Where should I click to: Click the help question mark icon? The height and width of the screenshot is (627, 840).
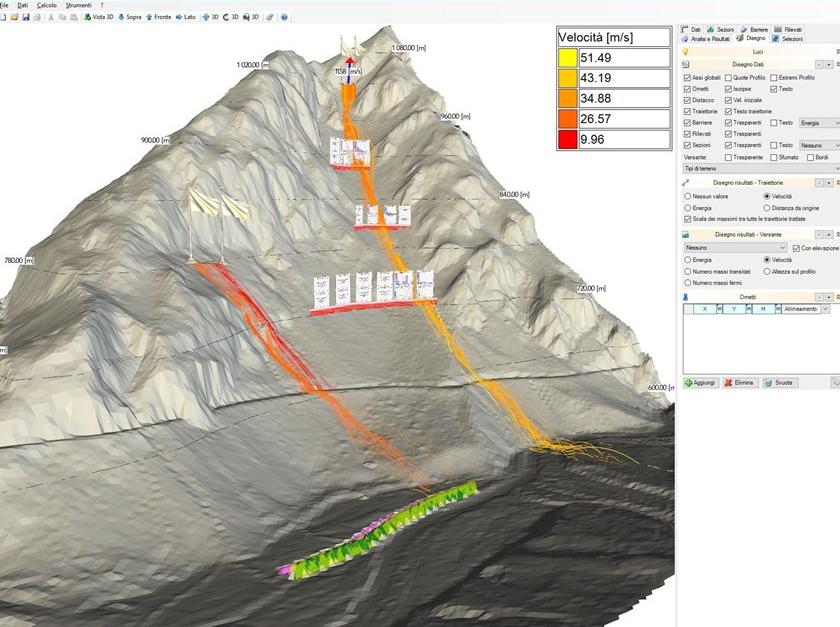284,17
